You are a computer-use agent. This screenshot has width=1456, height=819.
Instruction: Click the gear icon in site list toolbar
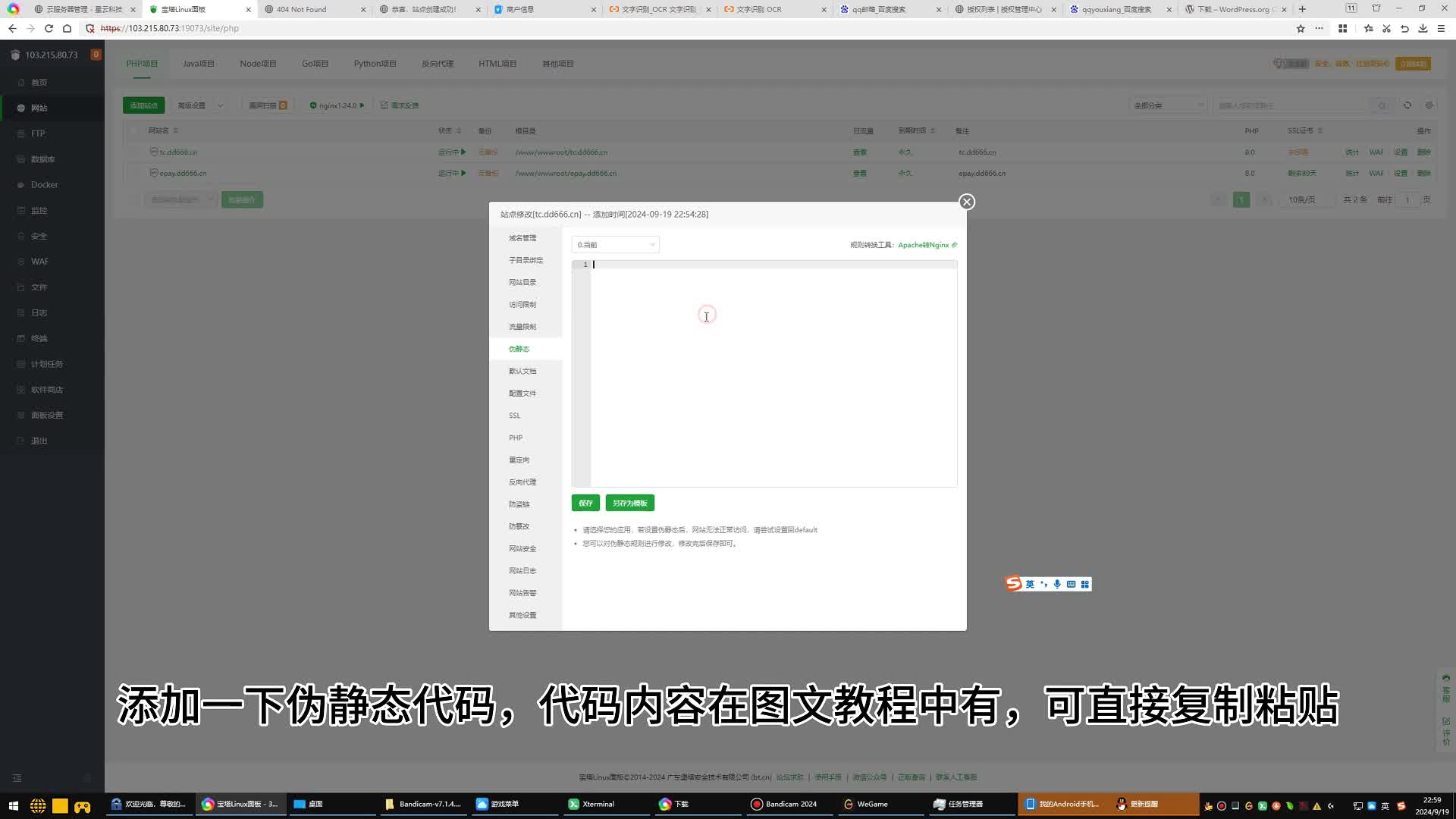click(x=1429, y=105)
